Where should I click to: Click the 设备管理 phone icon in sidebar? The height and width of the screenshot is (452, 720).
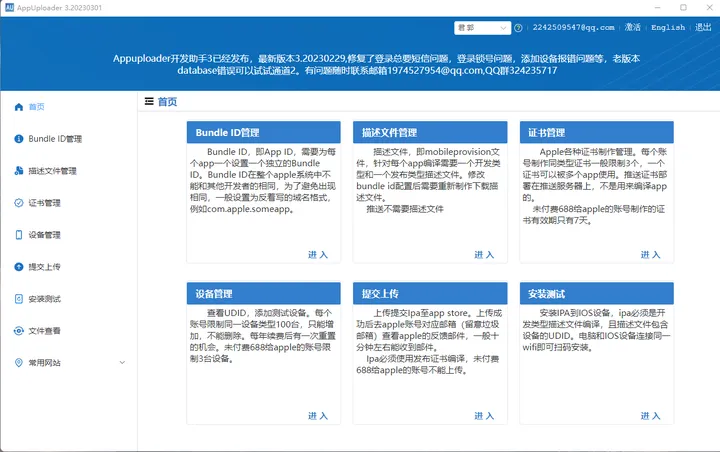tap(19, 235)
